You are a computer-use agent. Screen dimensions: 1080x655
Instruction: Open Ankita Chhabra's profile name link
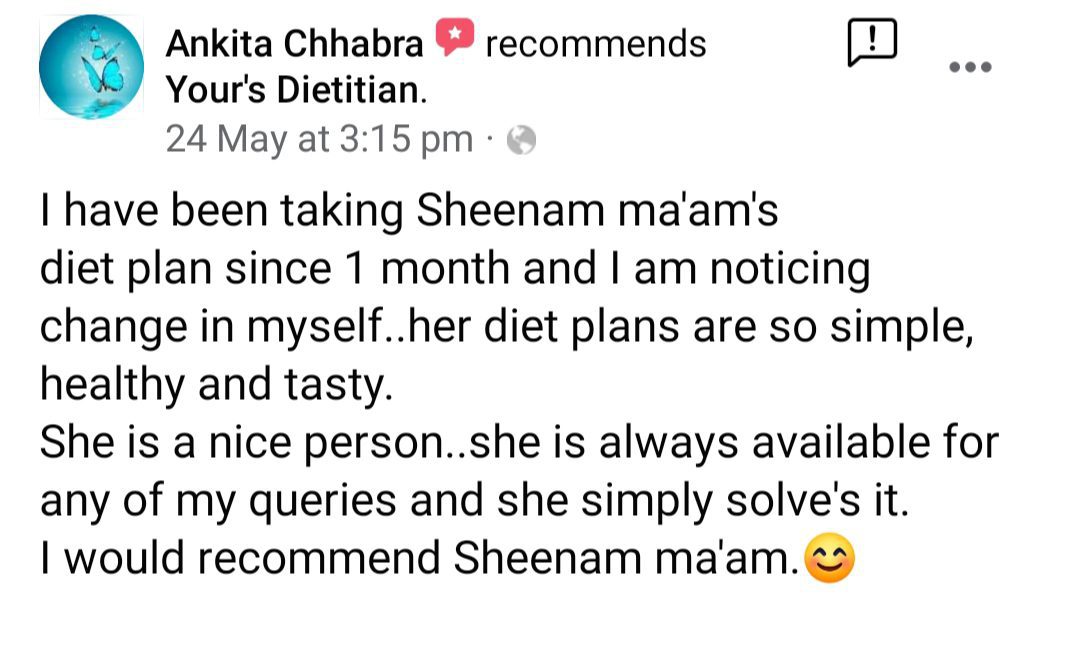click(294, 44)
